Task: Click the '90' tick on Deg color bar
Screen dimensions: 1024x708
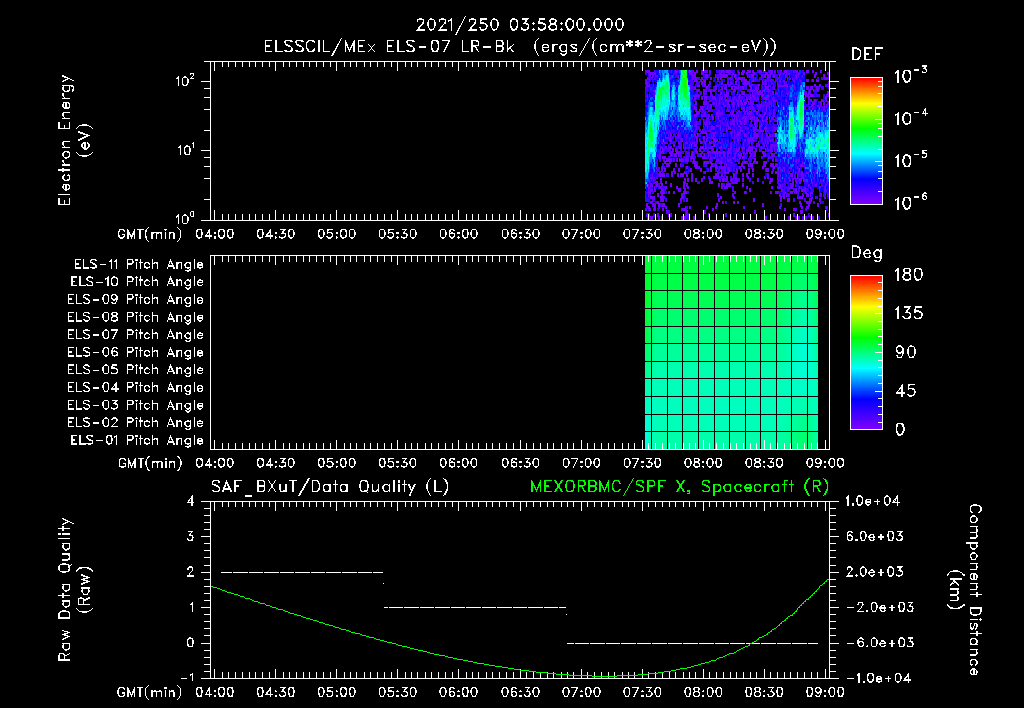Action: [x=906, y=353]
